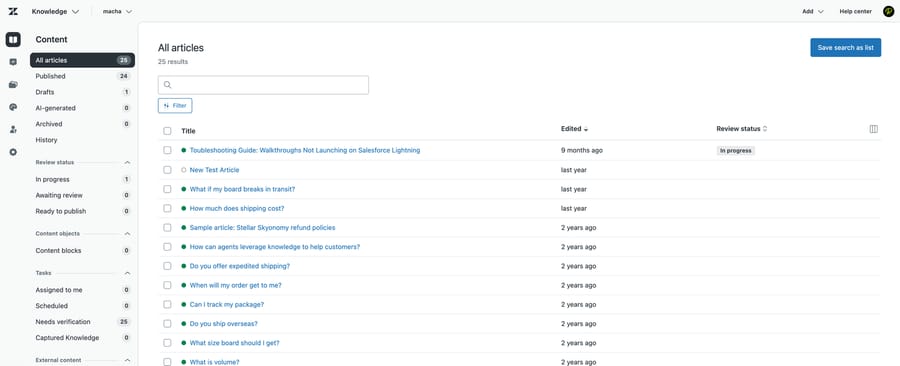Open the second left-rail icon below the book
Image resolution: width=900 pixels, height=366 pixels.
pyautogui.click(x=13, y=62)
